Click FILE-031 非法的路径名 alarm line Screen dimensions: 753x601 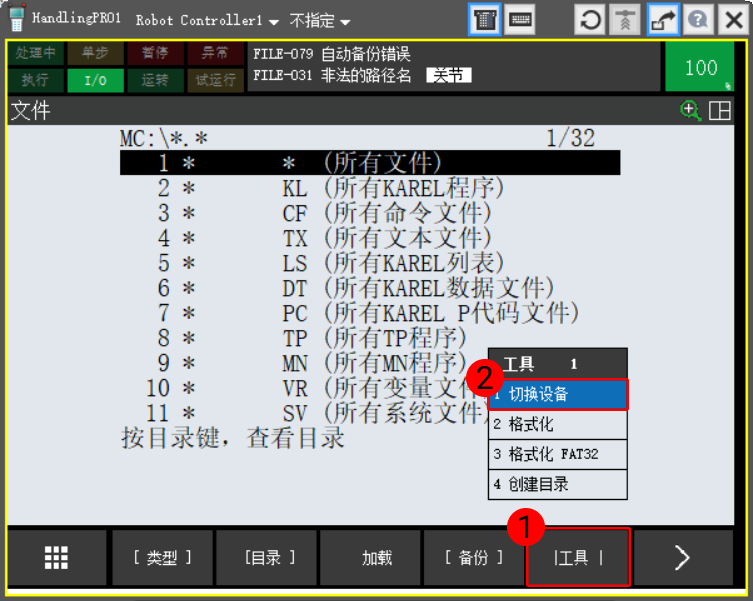coord(332,75)
